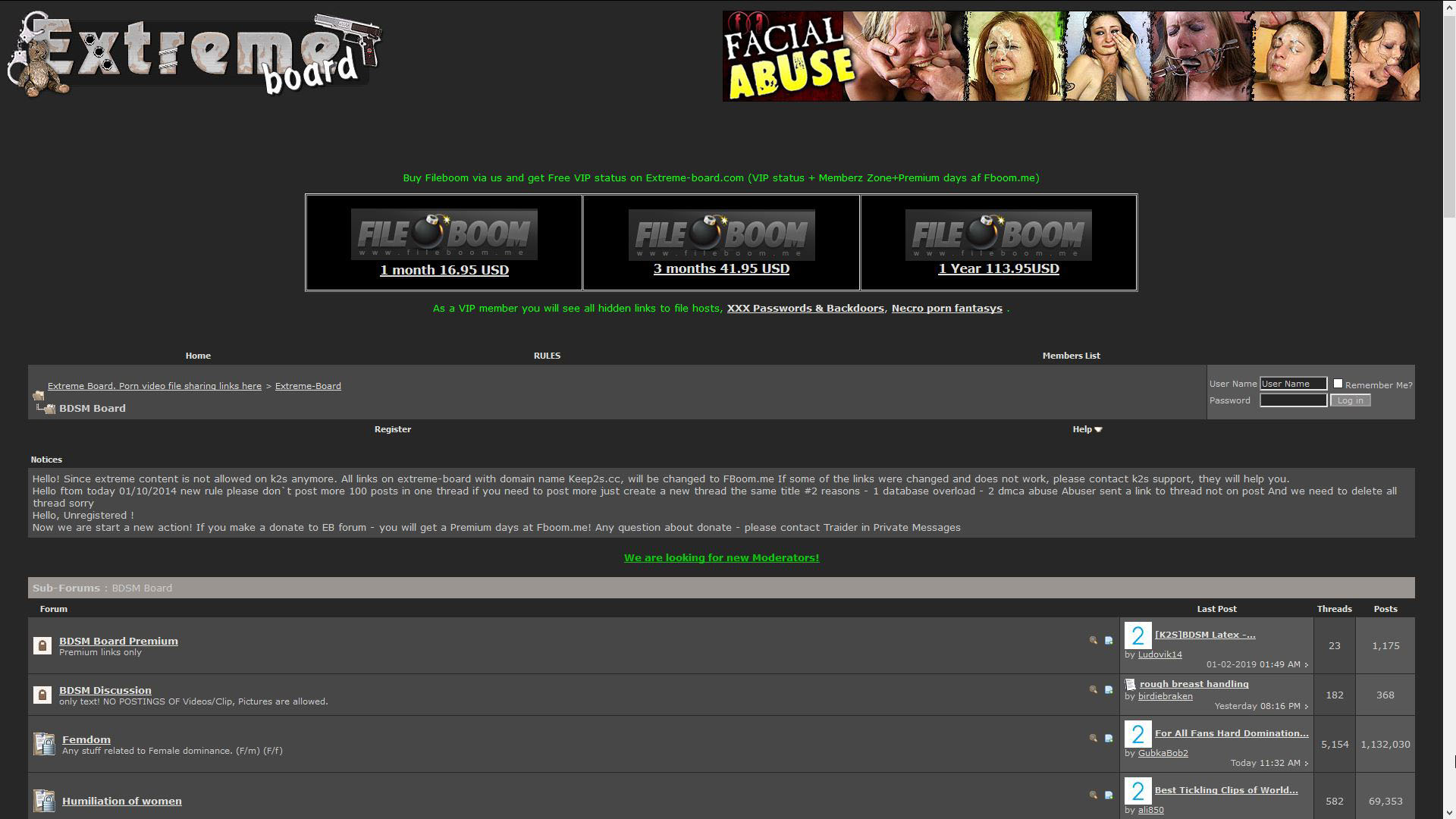Click the '2' post icon beside '[K2S]BDSM Latex'
Image resolution: width=1456 pixels, height=819 pixels.
pos(1137,635)
